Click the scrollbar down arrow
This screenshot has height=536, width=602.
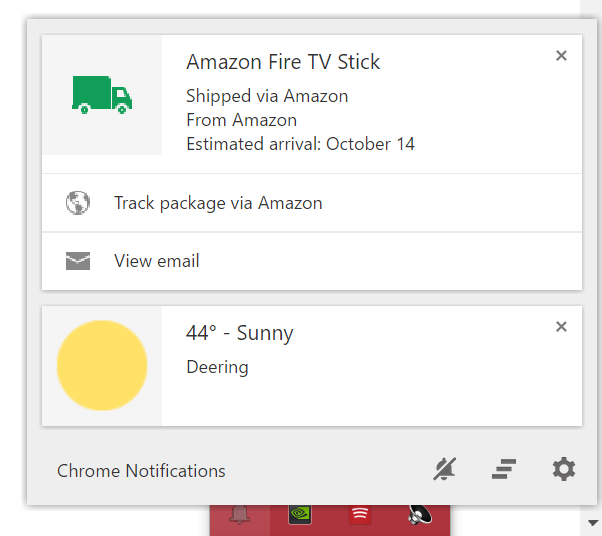[x=592, y=522]
